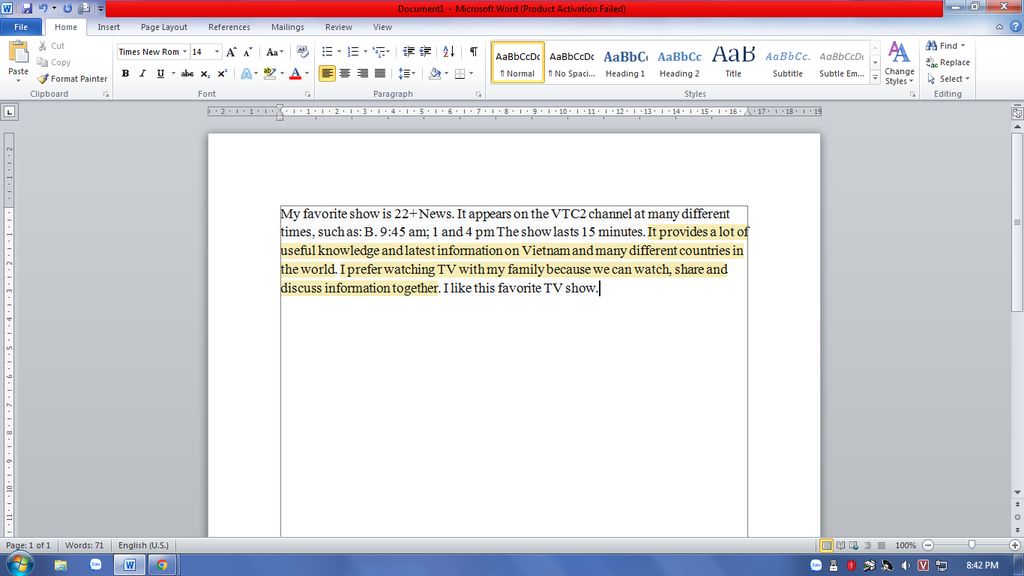Decrease paragraph indent
Viewport: 1024px width, 576px height.
pyautogui.click(x=409, y=52)
